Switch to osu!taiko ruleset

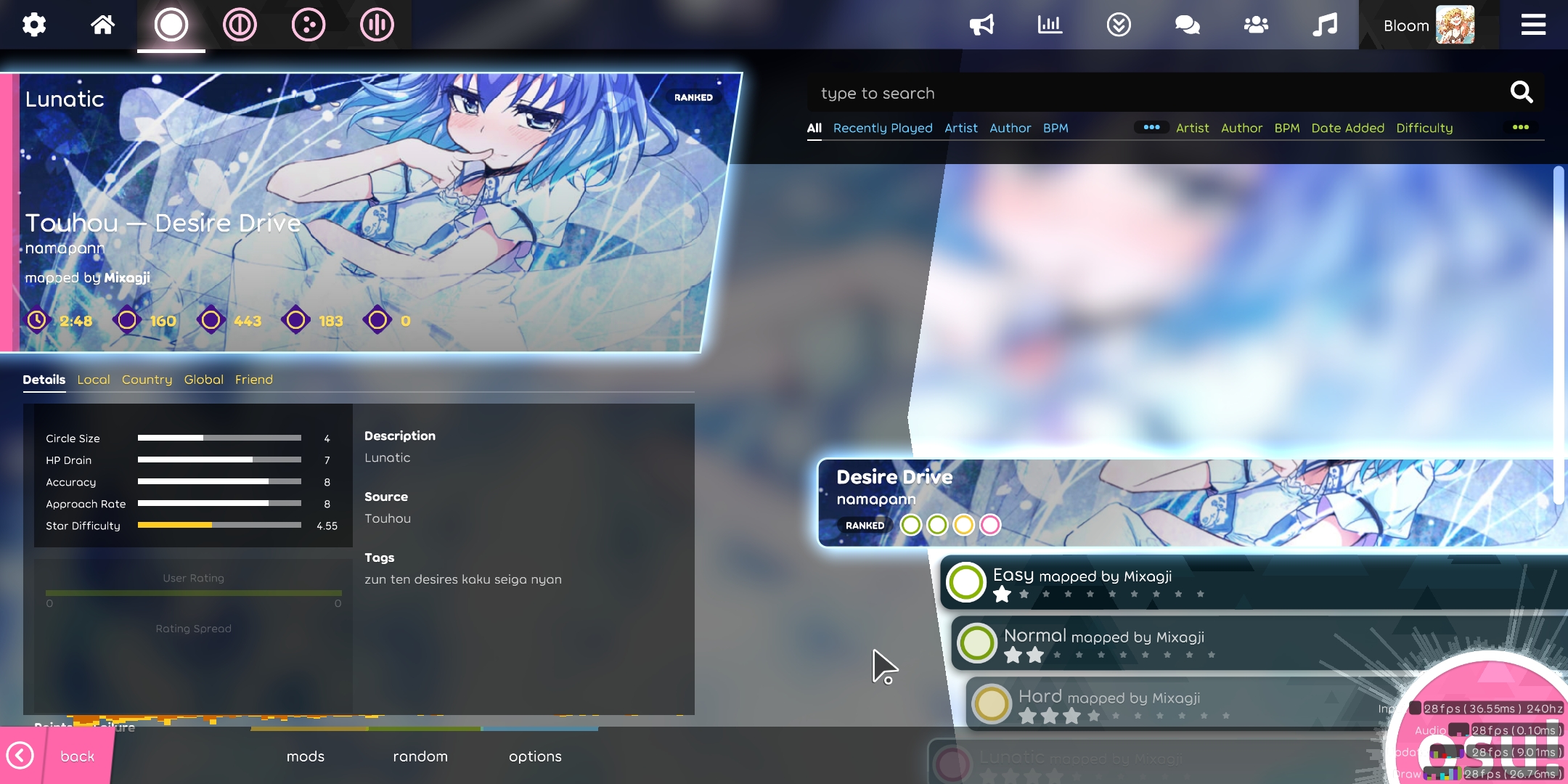(x=240, y=25)
